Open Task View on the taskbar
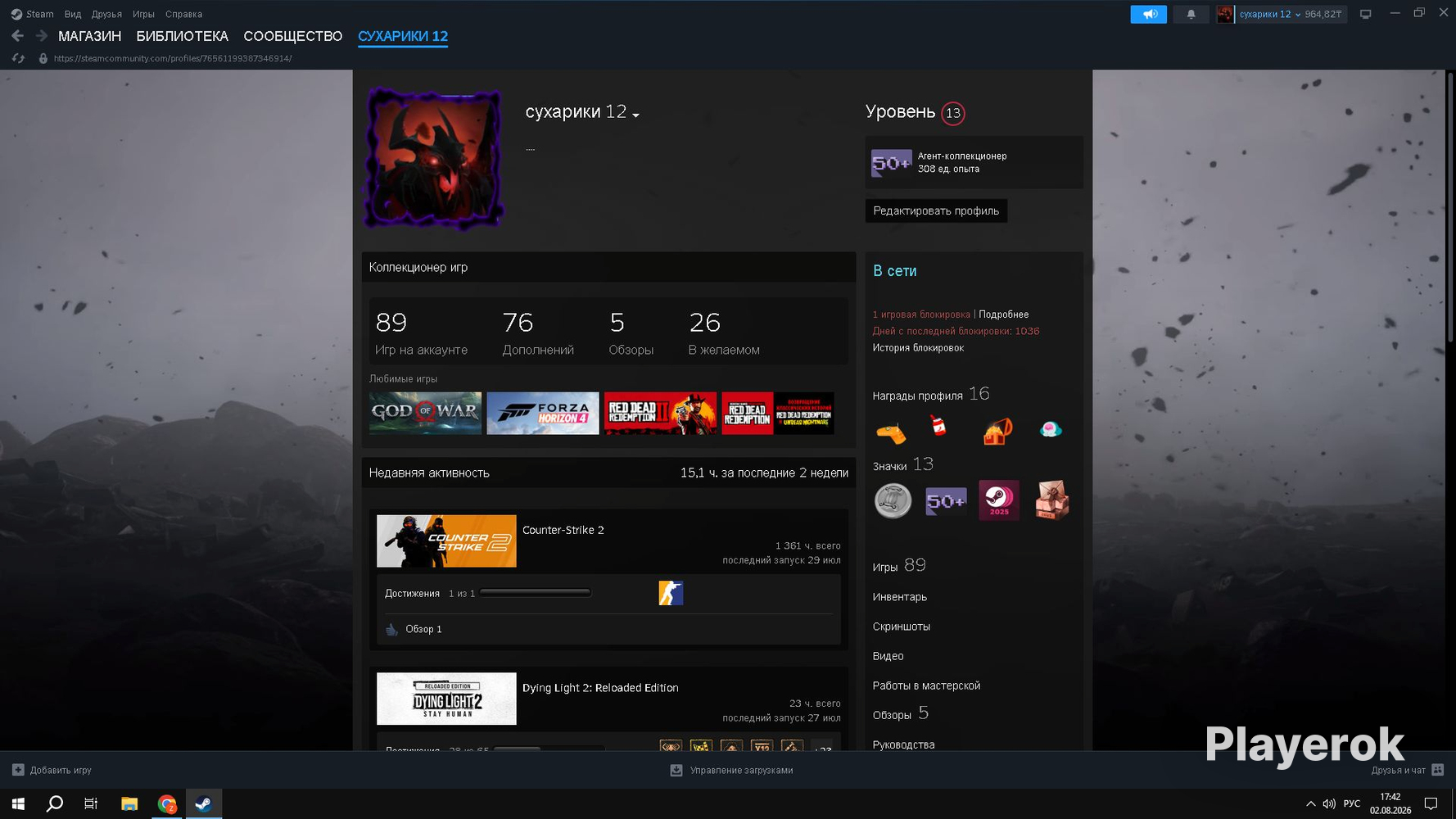 click(x=91, y=804)
